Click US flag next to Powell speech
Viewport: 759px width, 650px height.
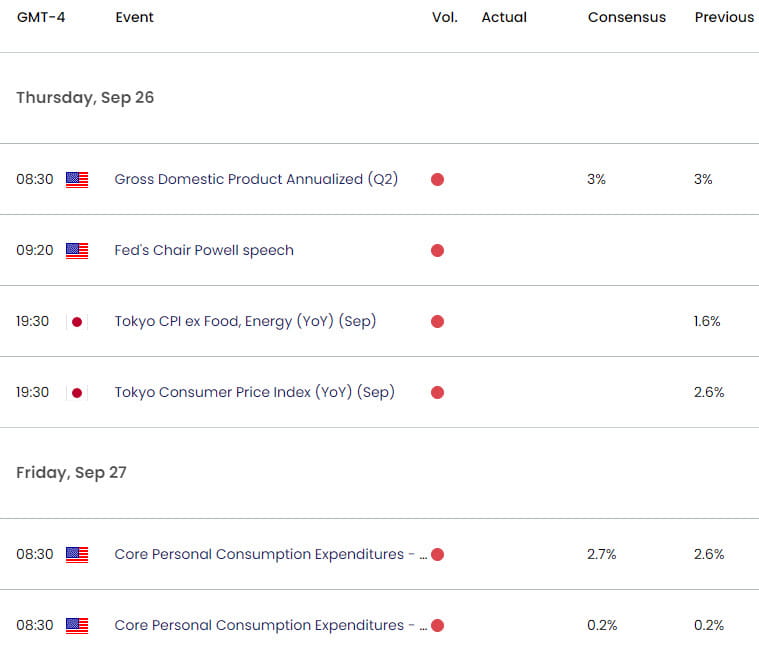(77, 251)
